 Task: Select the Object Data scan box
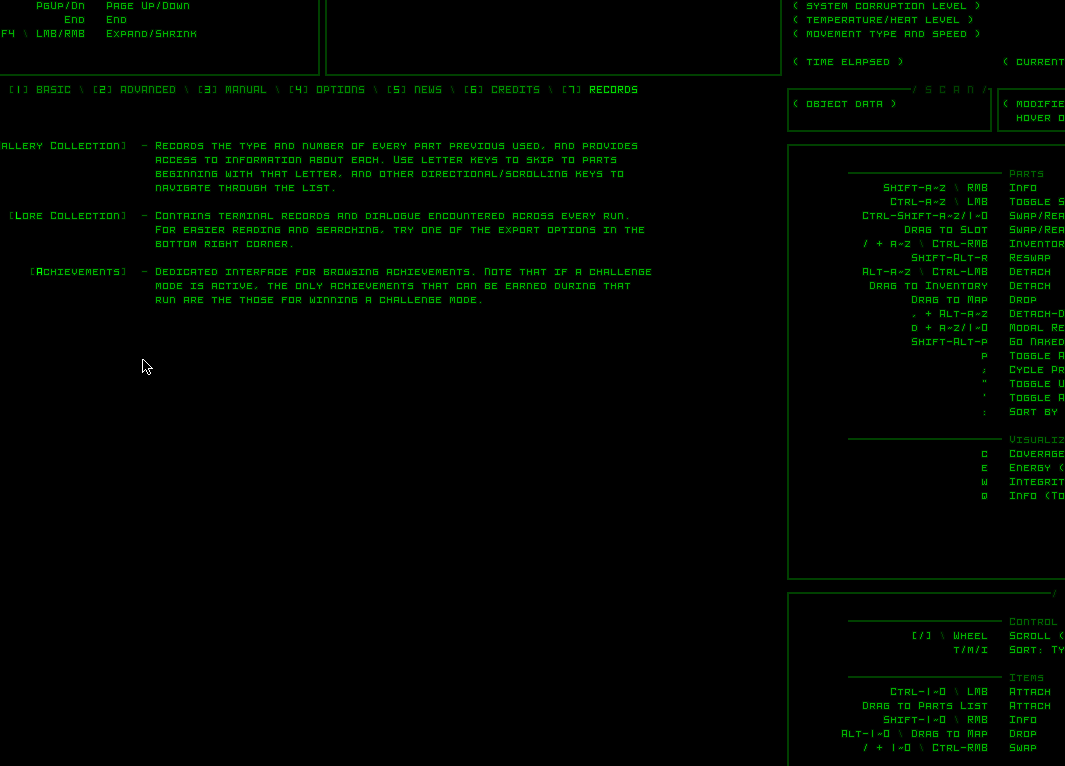pyautogui.click(x=845, y=104)
